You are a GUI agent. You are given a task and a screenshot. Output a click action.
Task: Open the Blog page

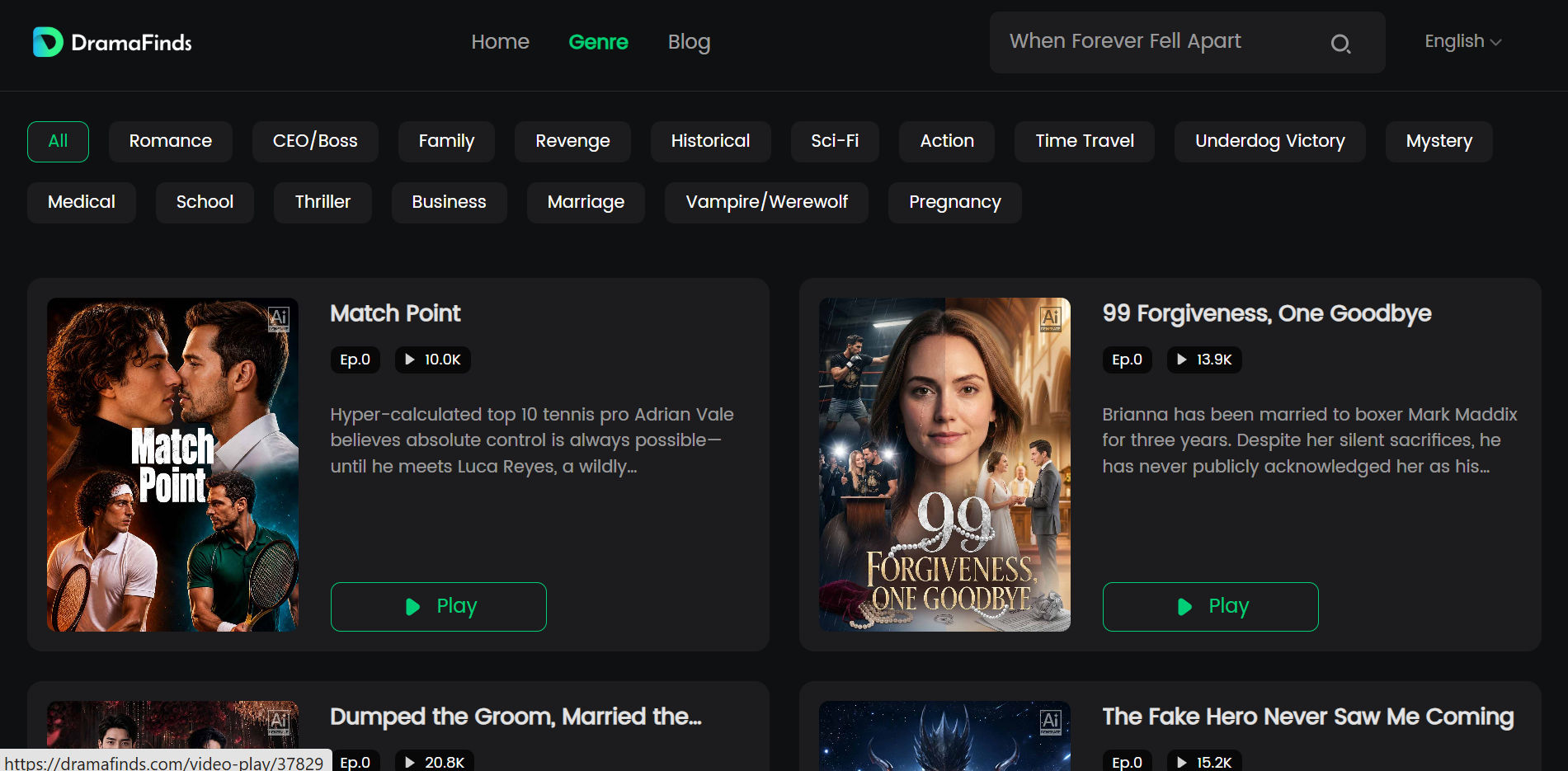click(689, 42)
